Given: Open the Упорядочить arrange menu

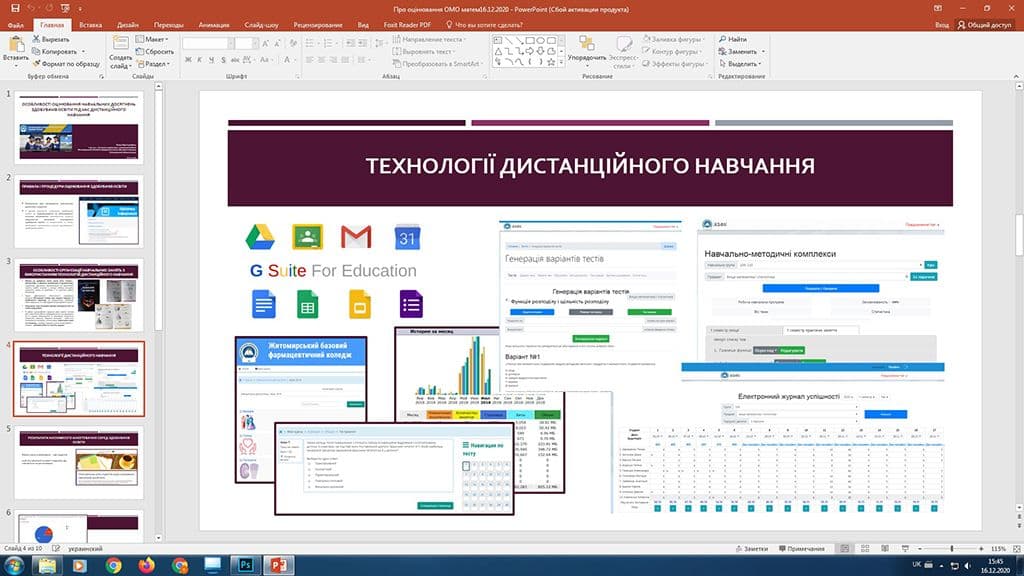Looking at the screenshot, I should [587, 50].
